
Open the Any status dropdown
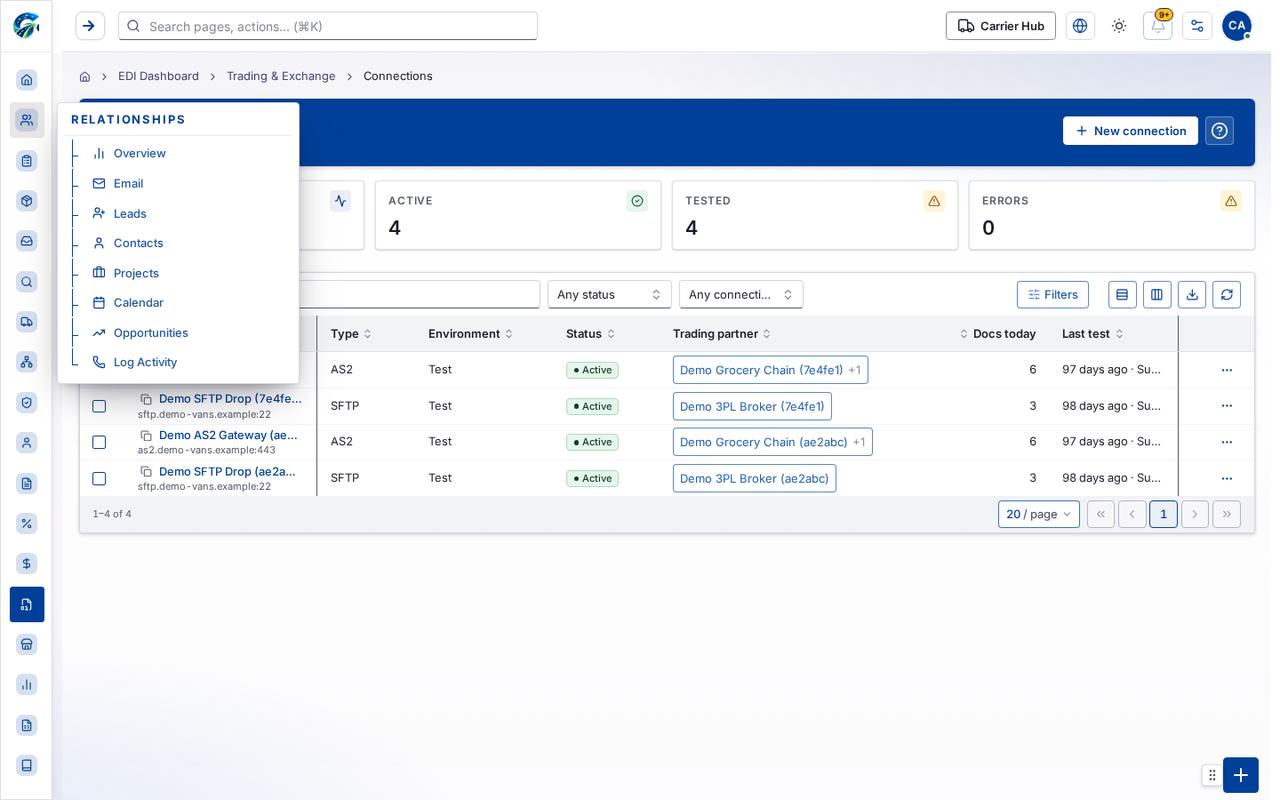coord(609,295)
